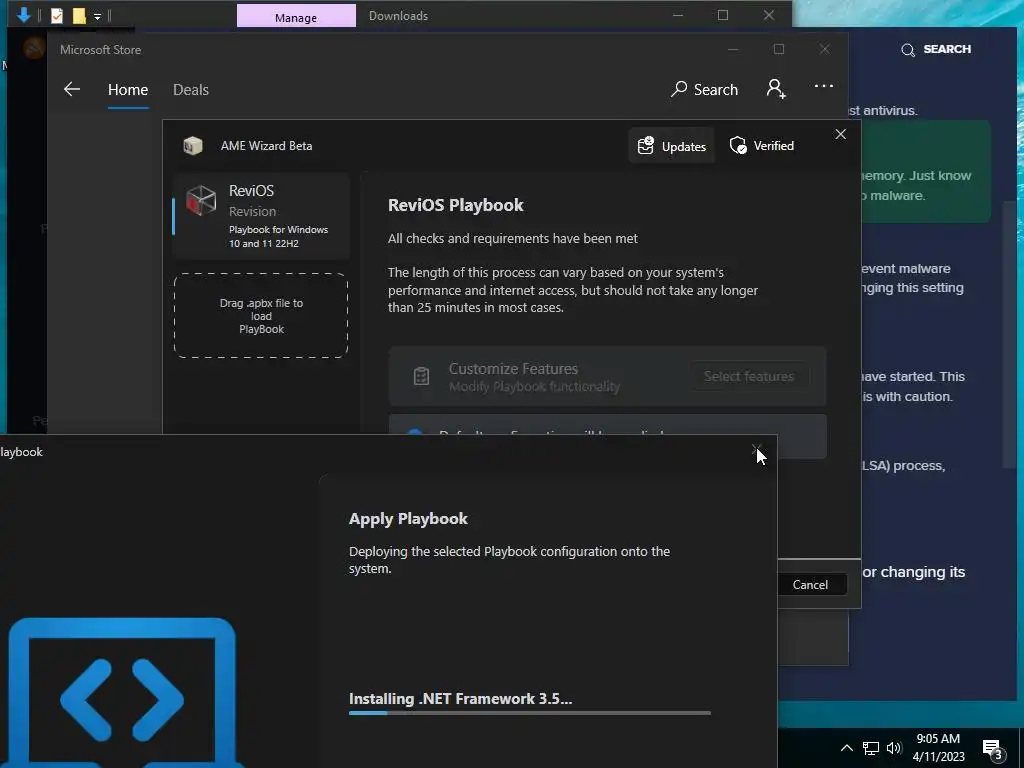The width and height of the screenshot is (1024, 768).
Task: Click the search magnifier icon on the background web page
Action: tap(908, 50)
